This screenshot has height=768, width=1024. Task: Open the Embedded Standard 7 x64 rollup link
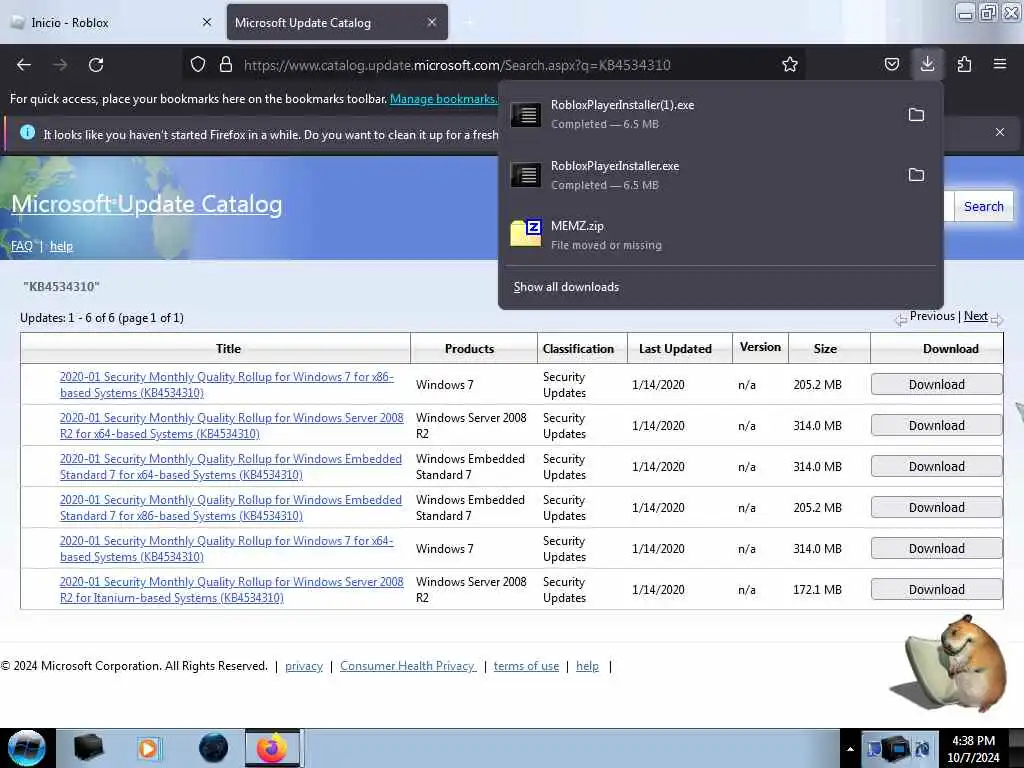pos(231,467)
